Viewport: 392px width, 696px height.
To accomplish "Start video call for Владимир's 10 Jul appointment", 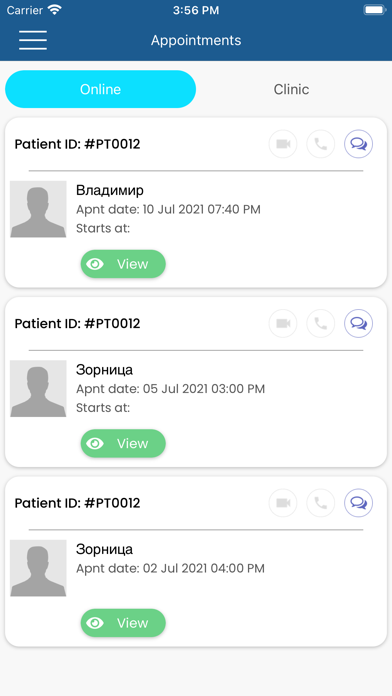I will point(283,144).
